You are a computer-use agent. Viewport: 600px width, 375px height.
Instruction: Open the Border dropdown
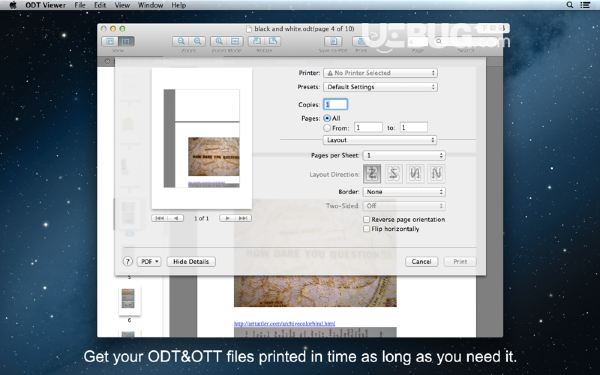[404, 192]
